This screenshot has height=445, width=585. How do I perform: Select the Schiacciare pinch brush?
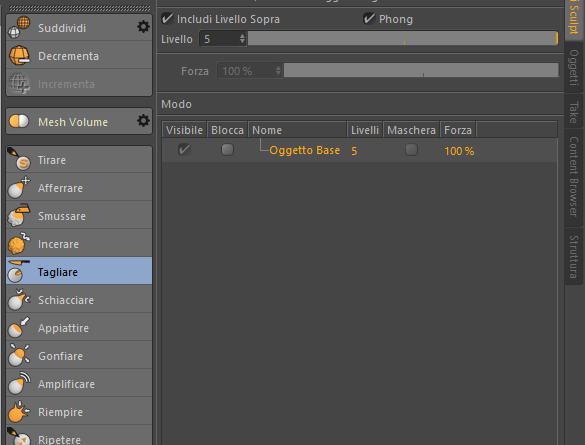(79, 300)
